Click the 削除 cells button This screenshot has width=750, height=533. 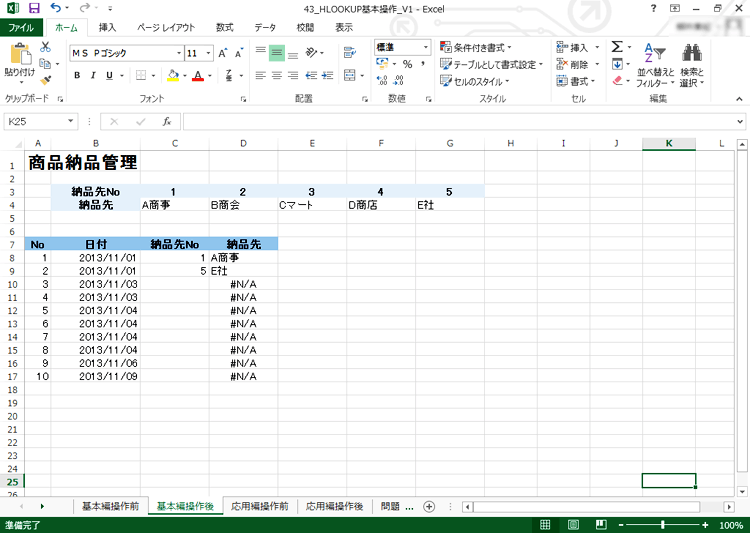(578, 64)
